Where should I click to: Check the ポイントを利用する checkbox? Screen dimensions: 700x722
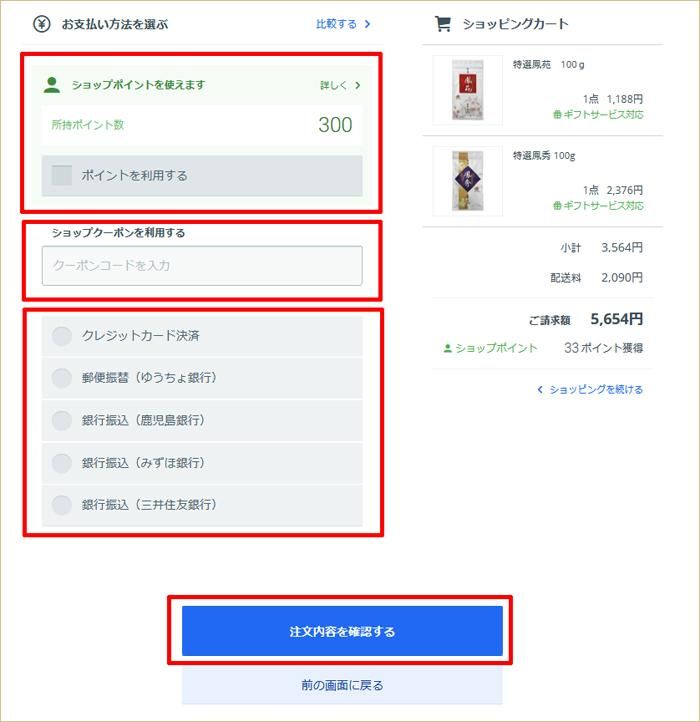click(x=62, y=175)
